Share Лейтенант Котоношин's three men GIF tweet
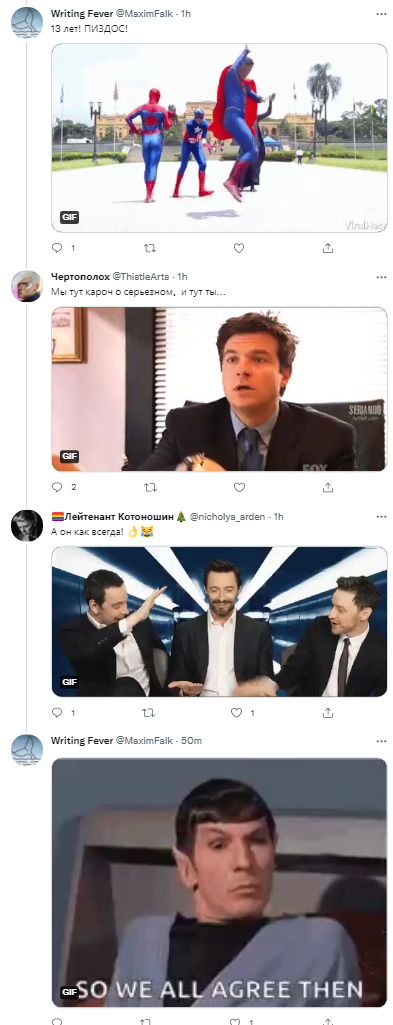This screenshot has height=1025, width=393. [x=328, y=713]
